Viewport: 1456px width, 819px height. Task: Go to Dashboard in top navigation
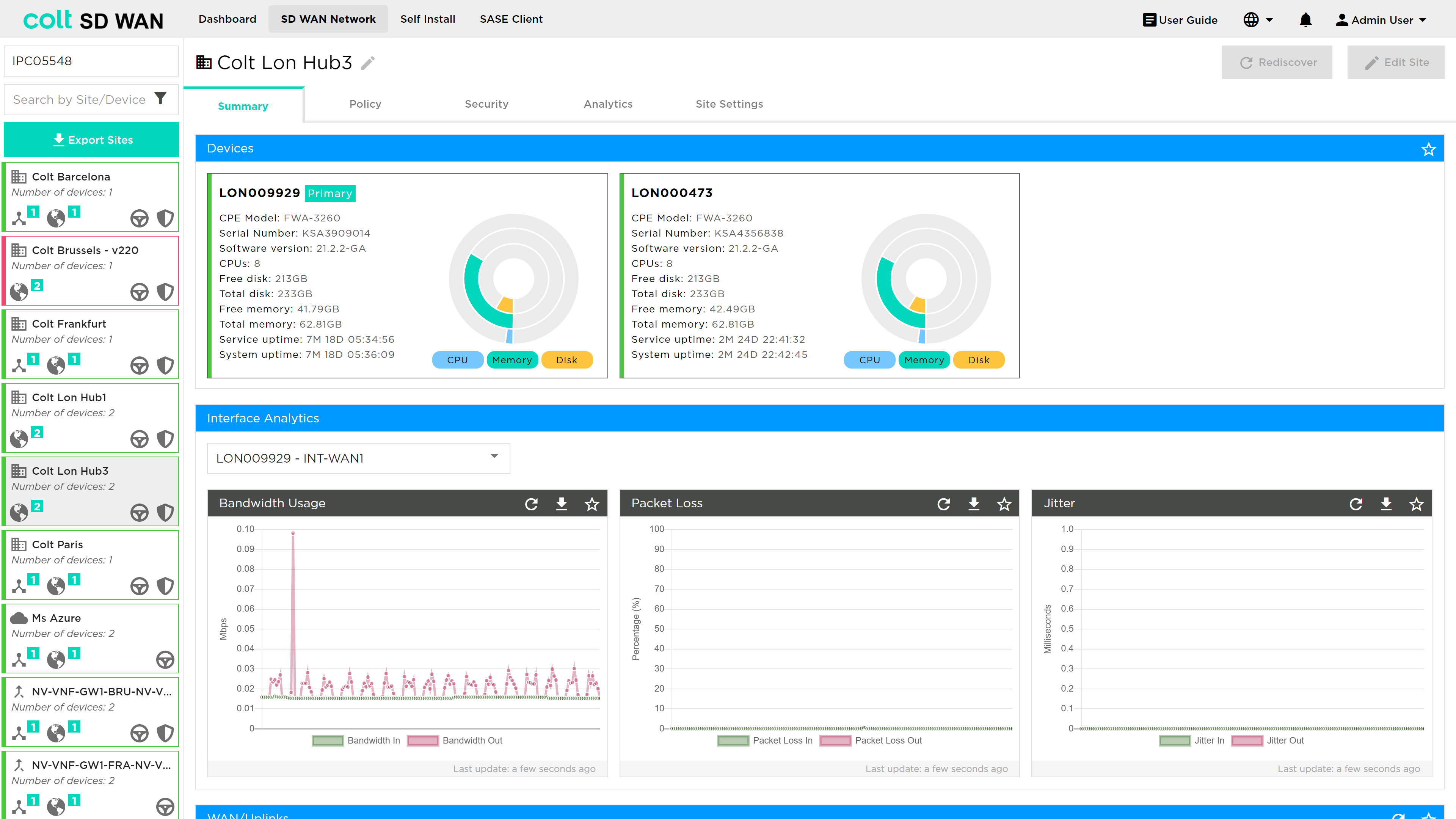point(227,19)
